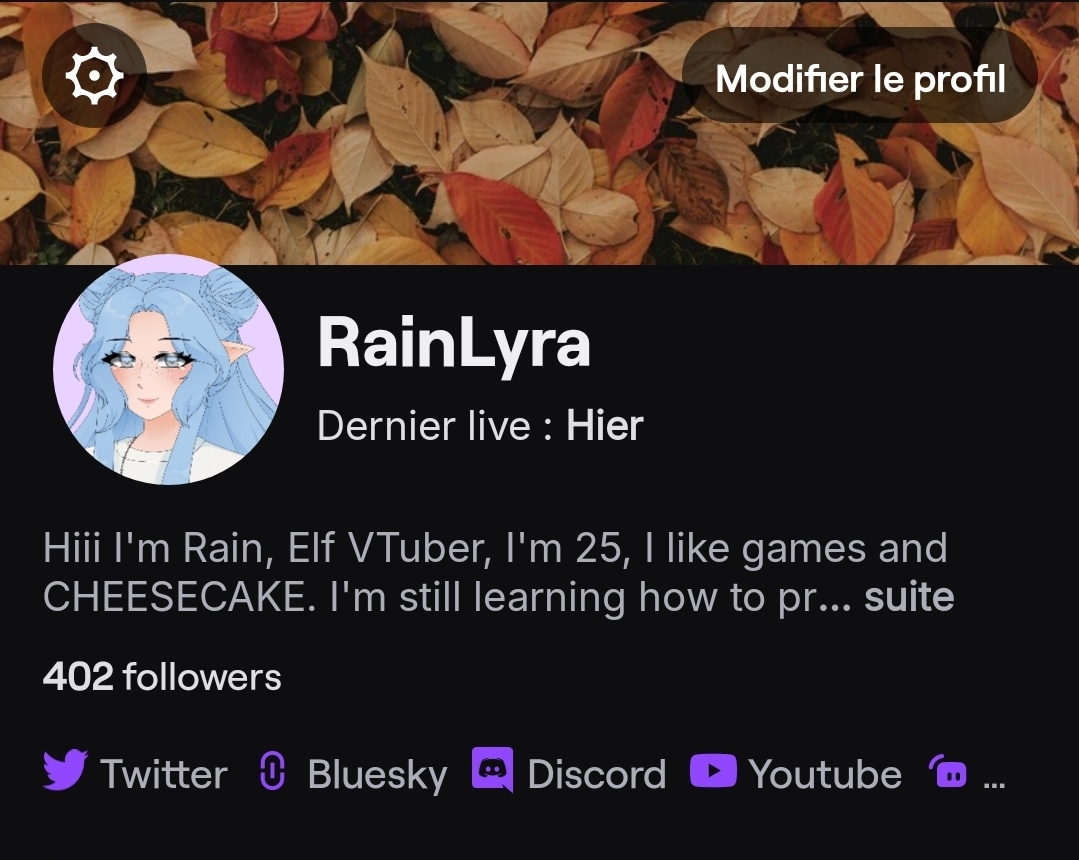Click the Youtube play icon
Image resolution: width=1079 pixels, height=860 pixels.
coord(714,771)
